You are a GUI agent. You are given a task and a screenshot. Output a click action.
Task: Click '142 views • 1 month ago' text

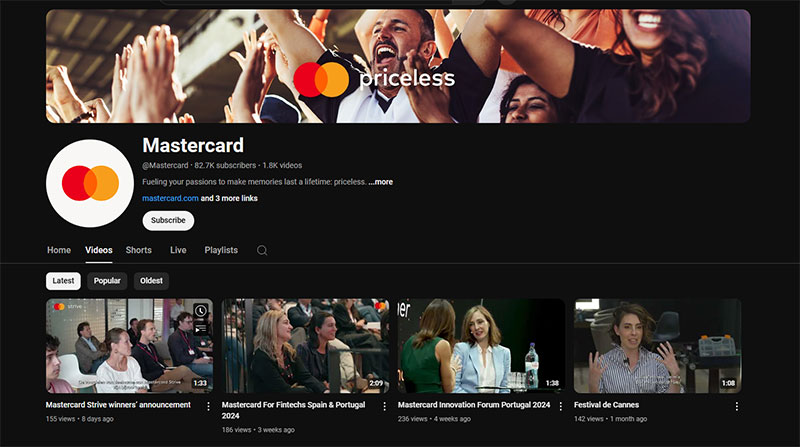tap(610, 419)
